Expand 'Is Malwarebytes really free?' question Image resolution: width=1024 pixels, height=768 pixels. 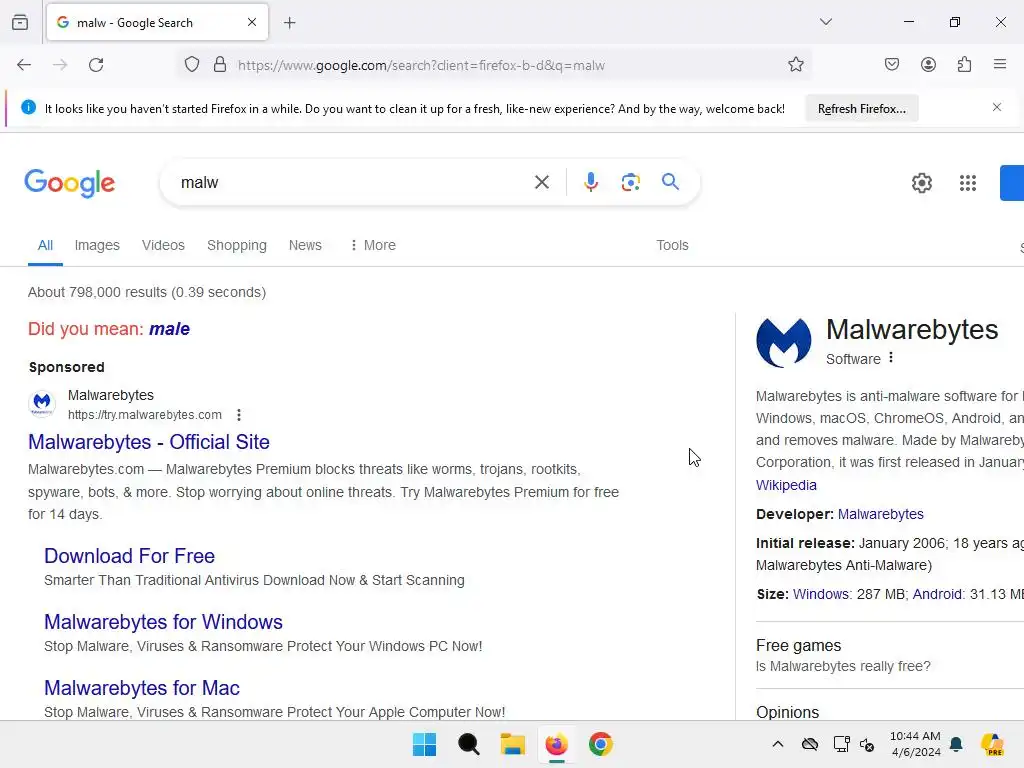click(843, 666)
